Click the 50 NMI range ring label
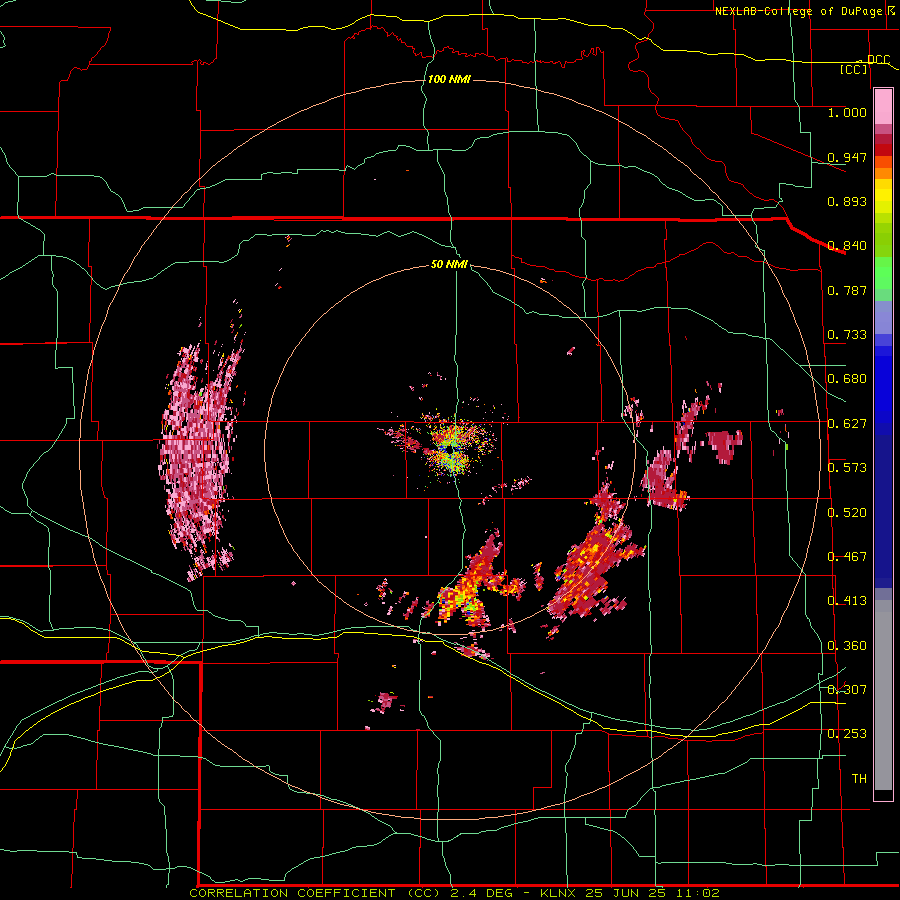Image resolution: width=900 pixels, height=900 pixels. [x=449, y=265]
